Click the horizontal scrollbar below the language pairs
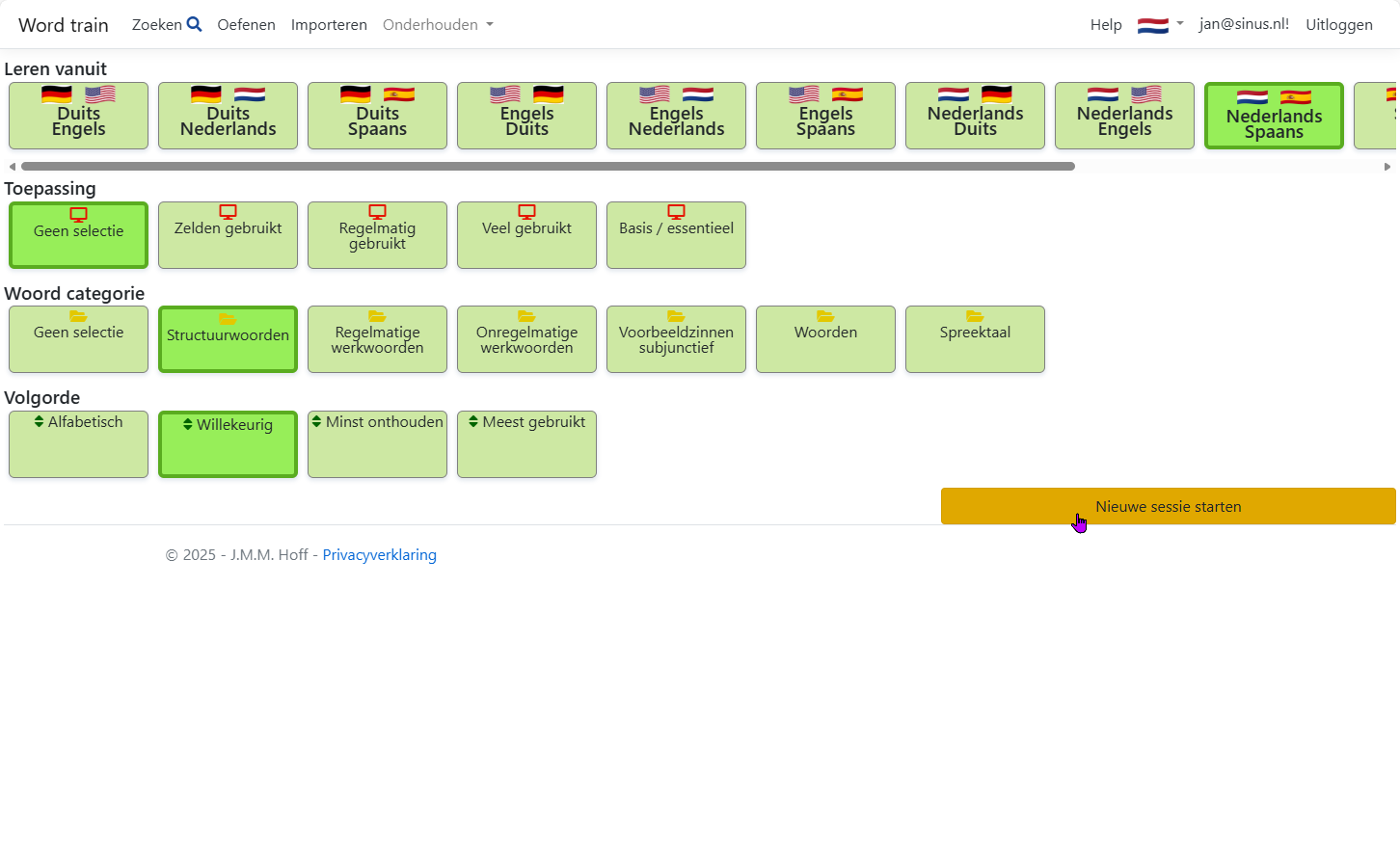This screenshot has height=853, width=1400. tap(540, 165)
